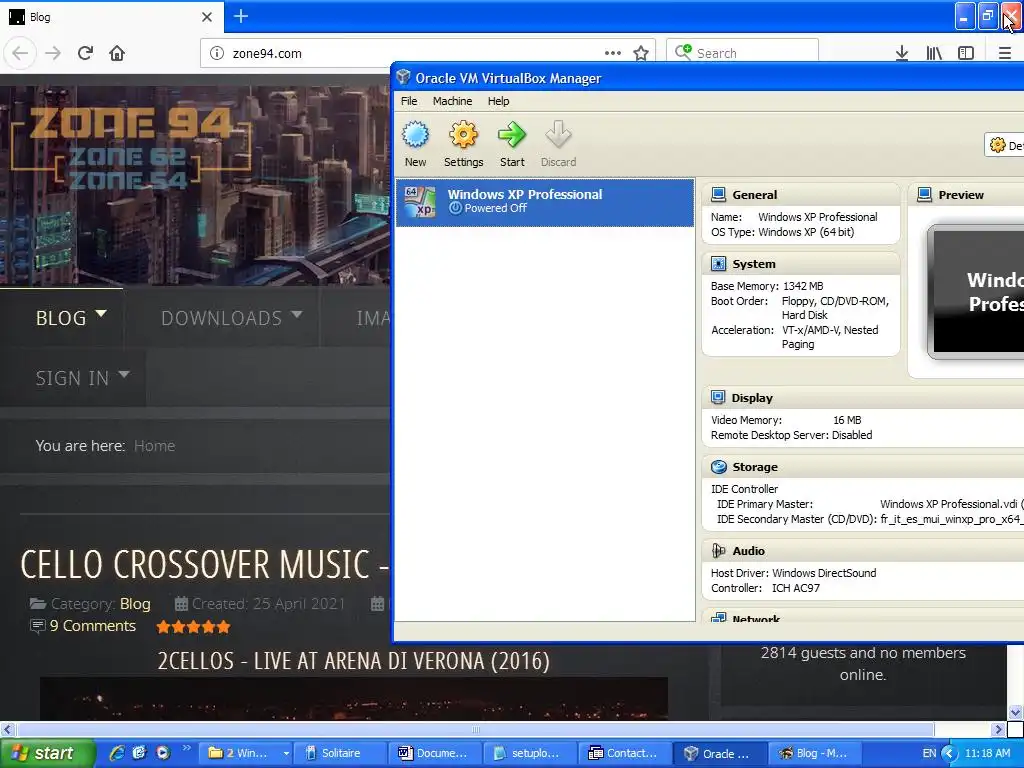Click the Firefox back arrow
The width and height of the screenshot is (1024, 768).
[x=20, y=53]
